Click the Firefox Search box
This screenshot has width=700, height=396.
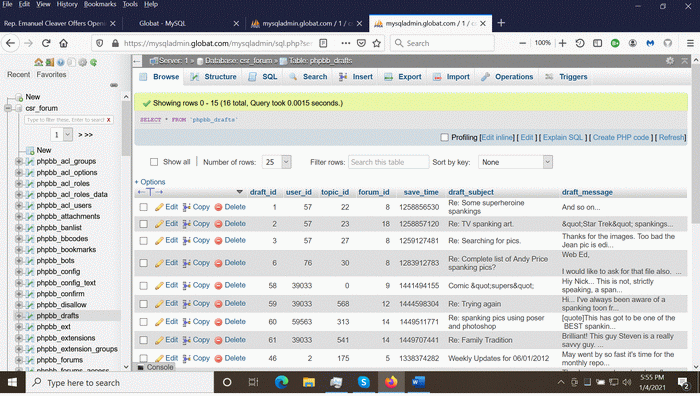tap(442, 43)
